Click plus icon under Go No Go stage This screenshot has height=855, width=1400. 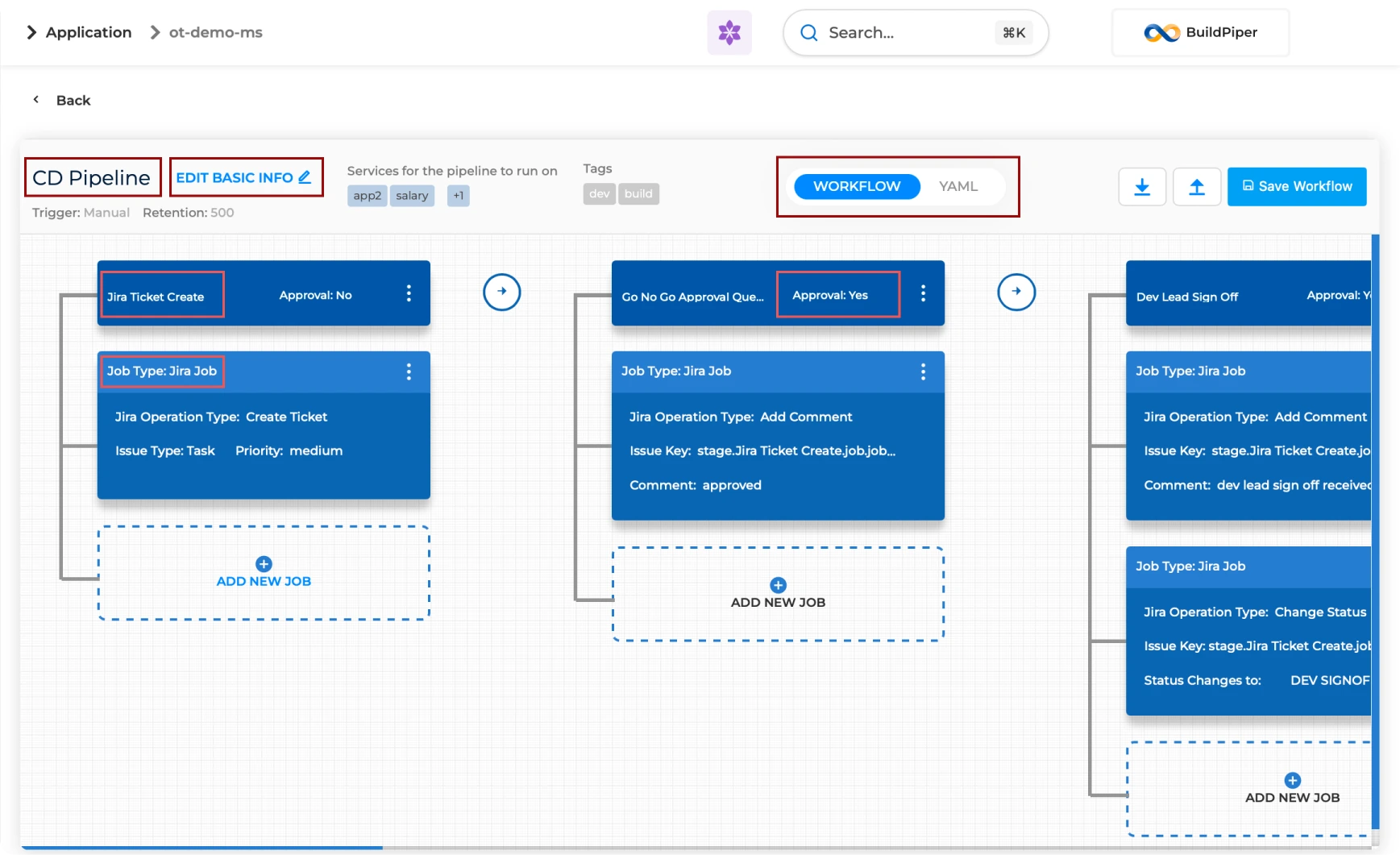click(x=778, y=584)
